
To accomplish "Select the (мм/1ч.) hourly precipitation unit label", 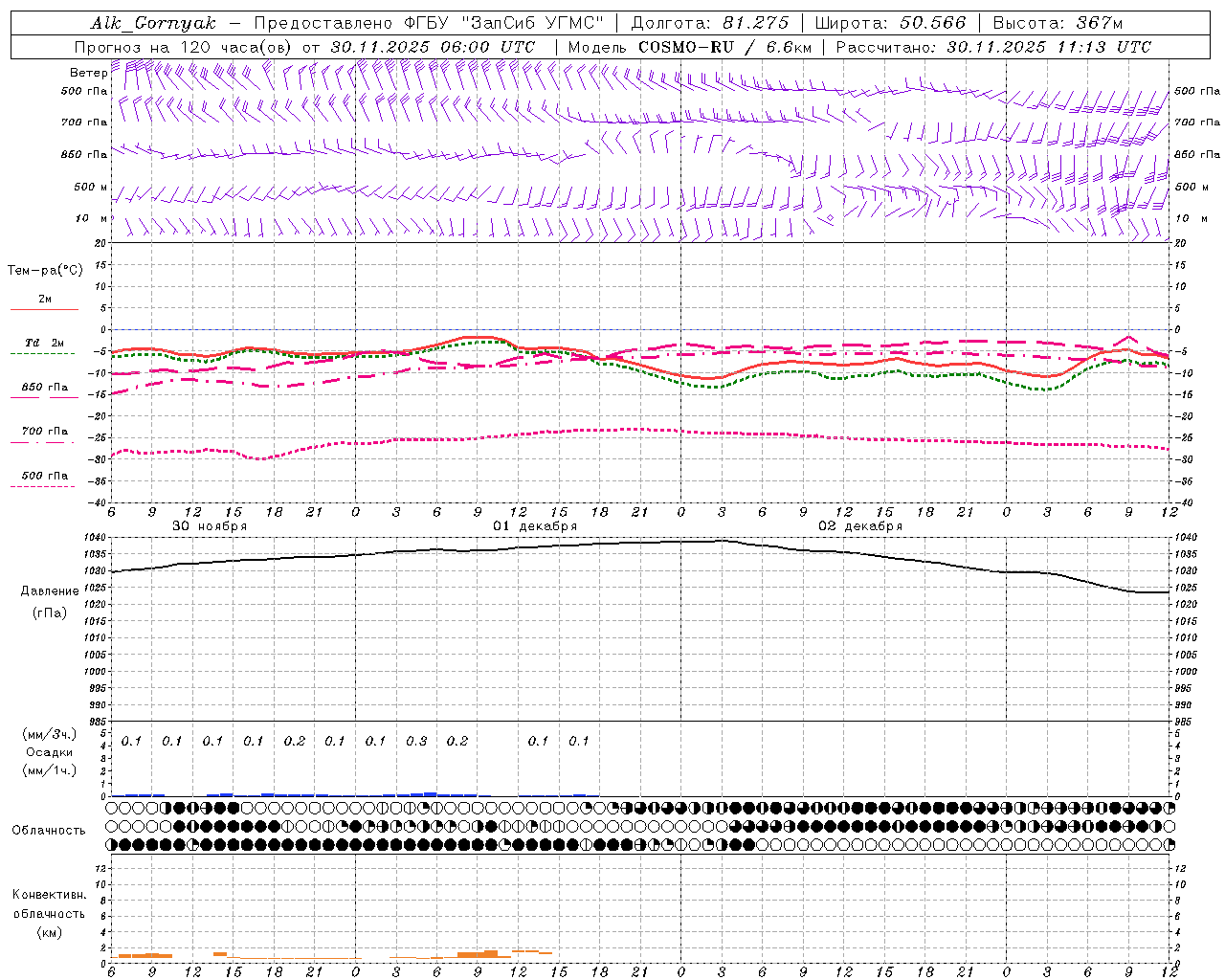I will point(50,770).
